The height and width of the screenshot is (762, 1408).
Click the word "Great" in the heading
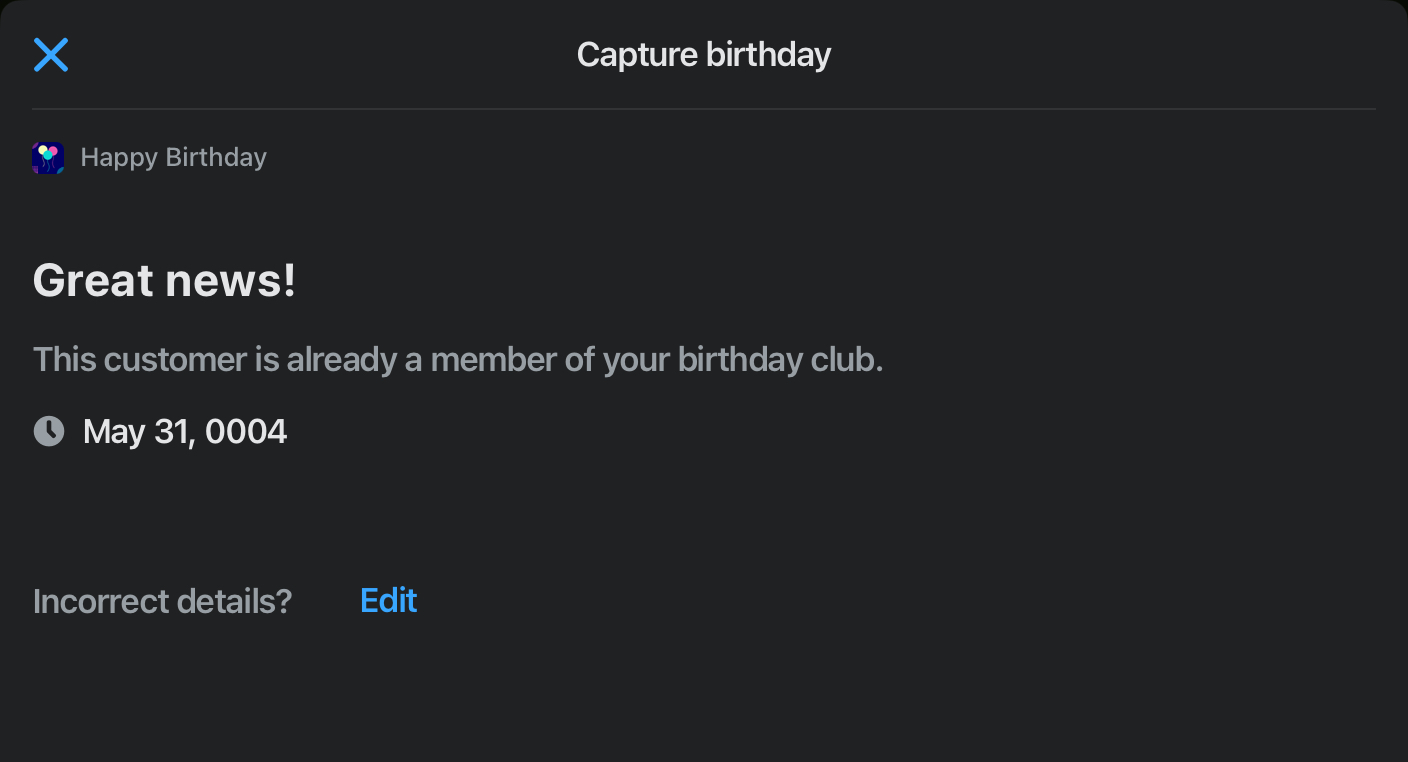pos(94,280)
